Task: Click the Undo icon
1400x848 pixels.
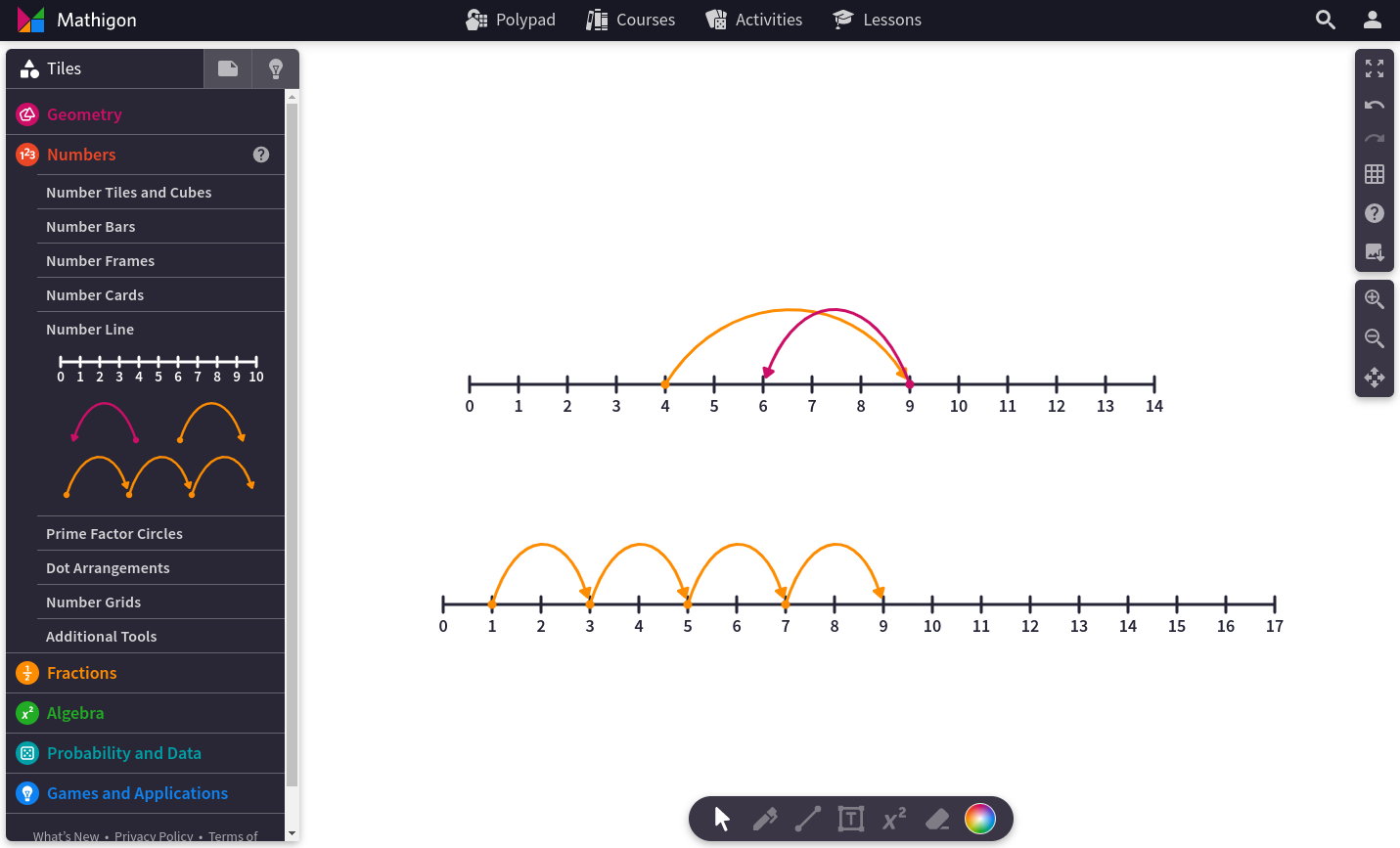Action: pos(1374,105)
